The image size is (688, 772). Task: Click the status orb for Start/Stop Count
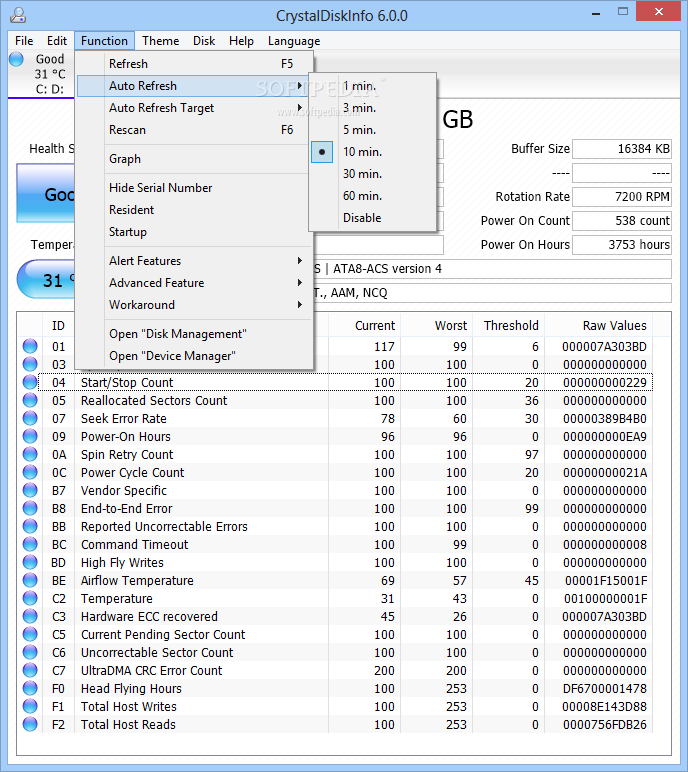pyautogui.click(x=30, y=382)
